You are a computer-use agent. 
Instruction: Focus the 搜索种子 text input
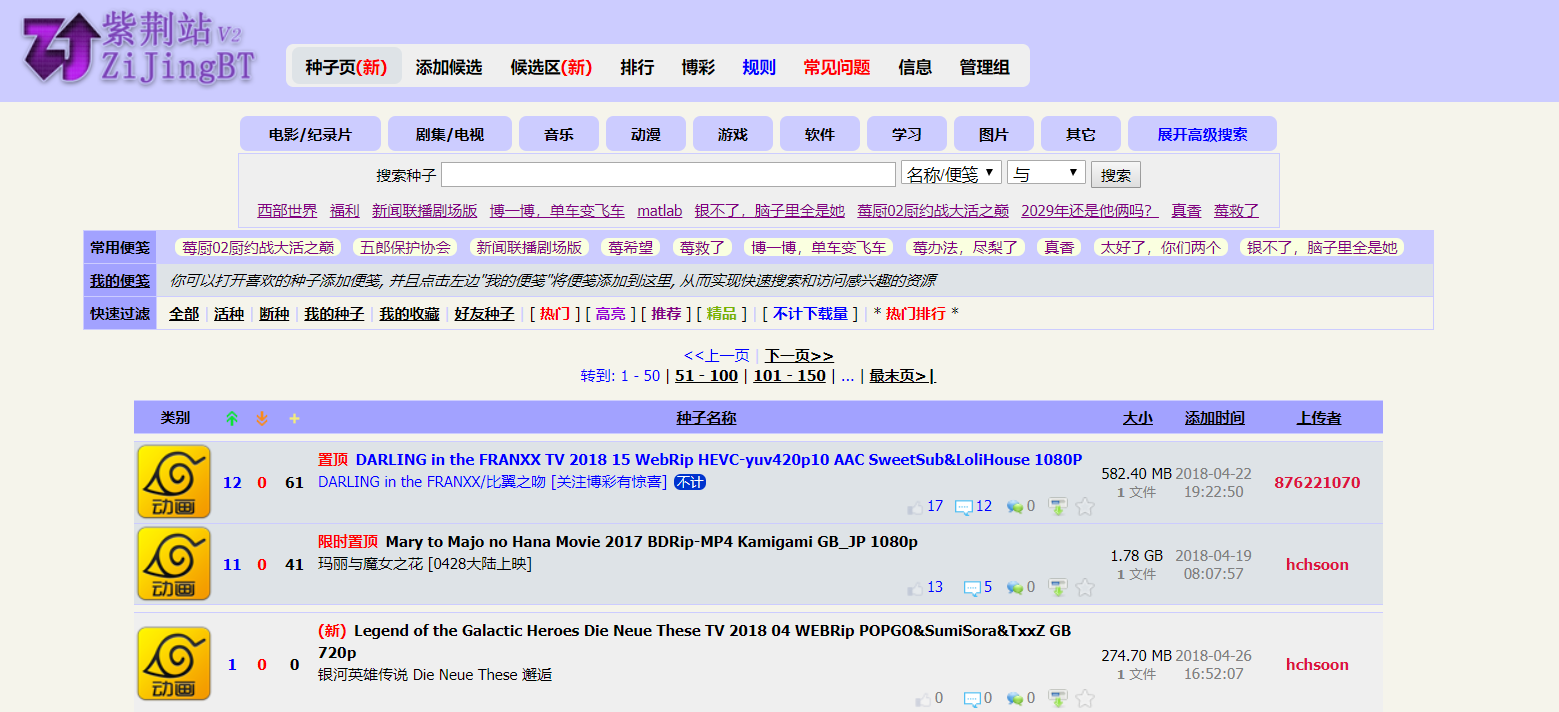(668, 175)
